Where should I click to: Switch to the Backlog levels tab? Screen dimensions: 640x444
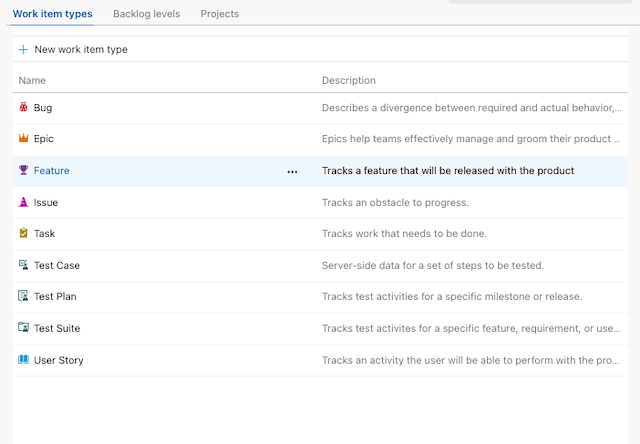tap(148, 14)
